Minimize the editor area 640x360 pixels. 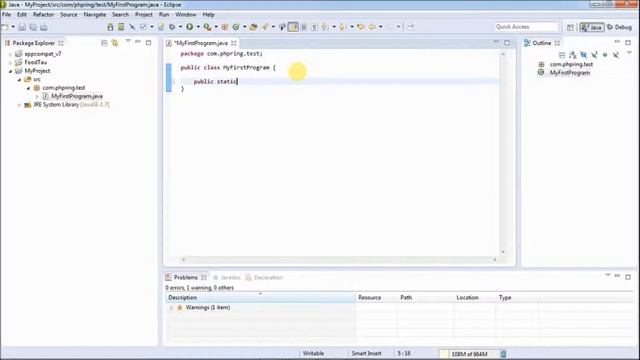pos(496,42)
